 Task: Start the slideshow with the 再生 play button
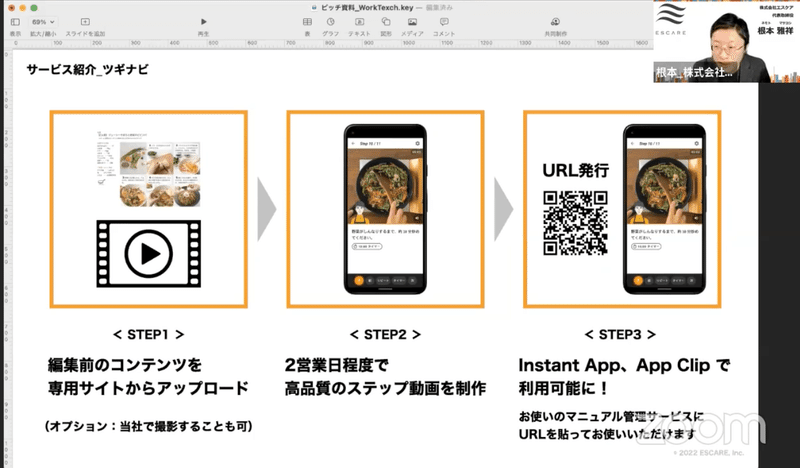204,22
